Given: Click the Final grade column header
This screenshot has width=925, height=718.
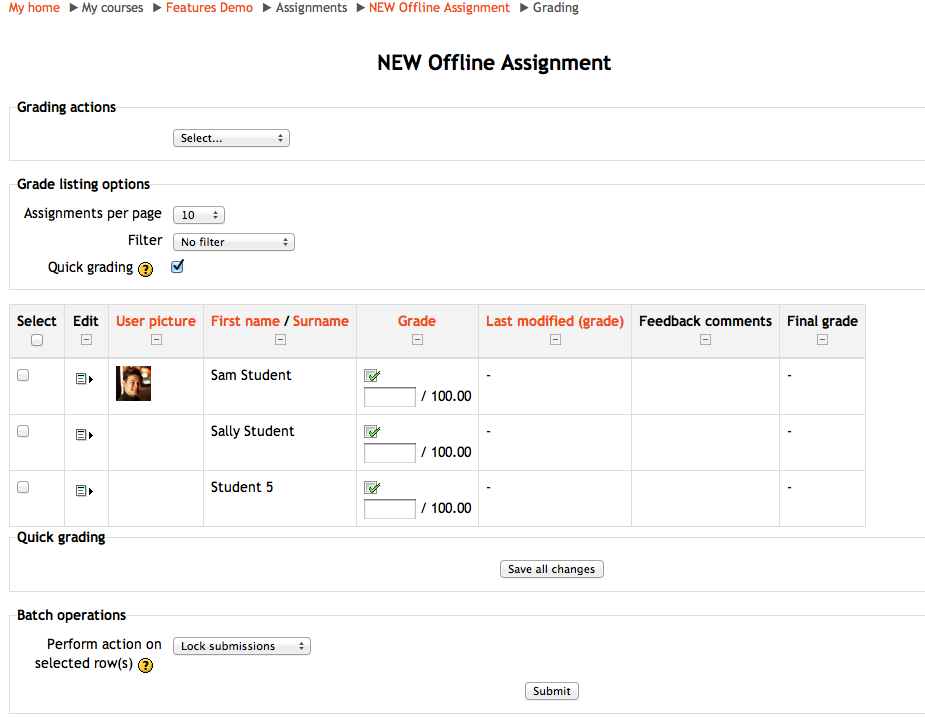Looking at the screenshot, I should click(822, 321).
